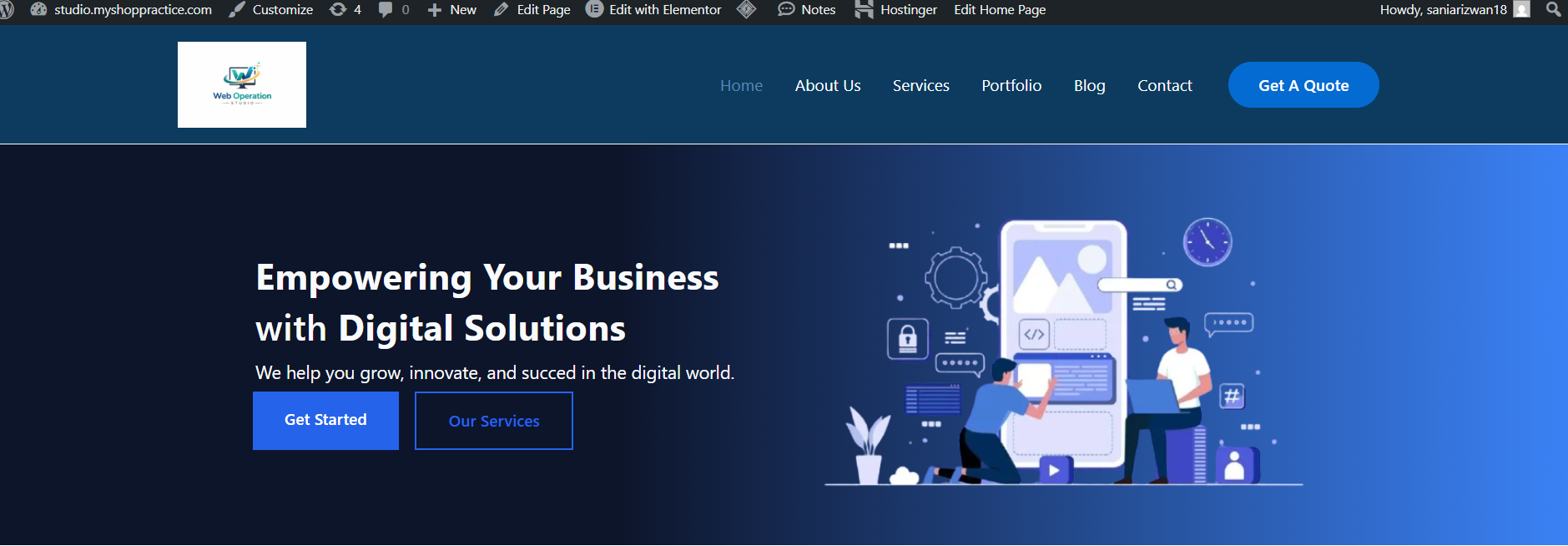Open the Contact page link

point(1164,86)
